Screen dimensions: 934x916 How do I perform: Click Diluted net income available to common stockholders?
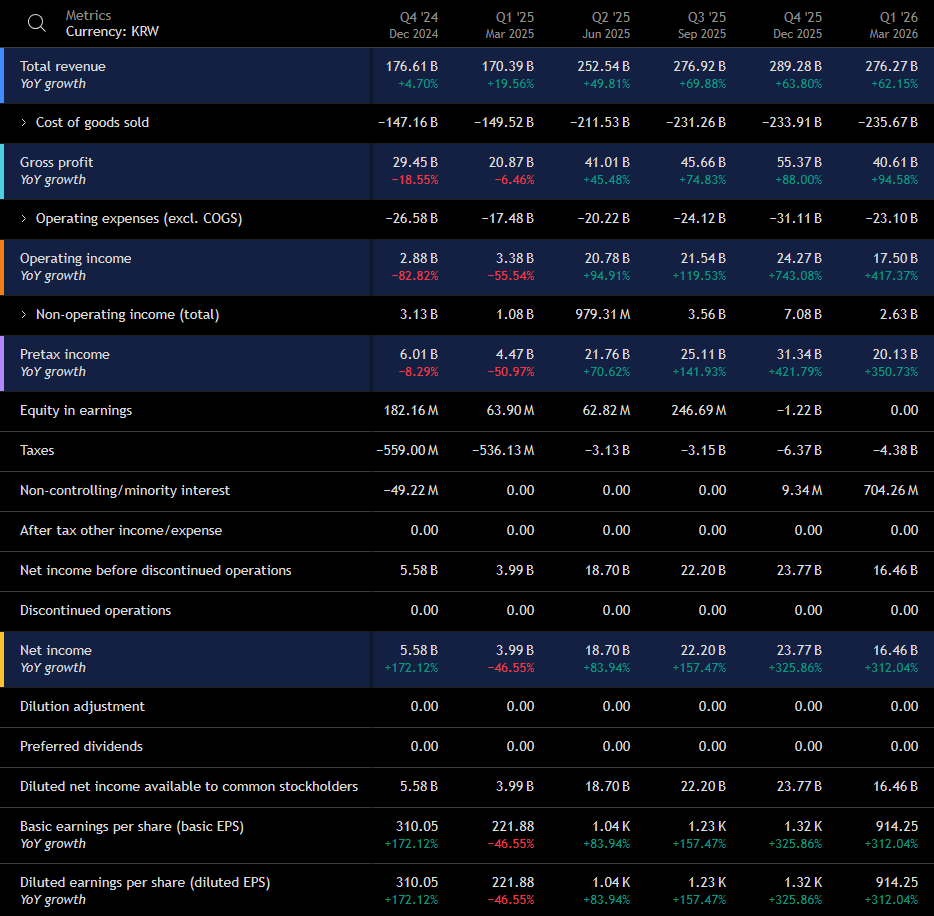(189, 786)
